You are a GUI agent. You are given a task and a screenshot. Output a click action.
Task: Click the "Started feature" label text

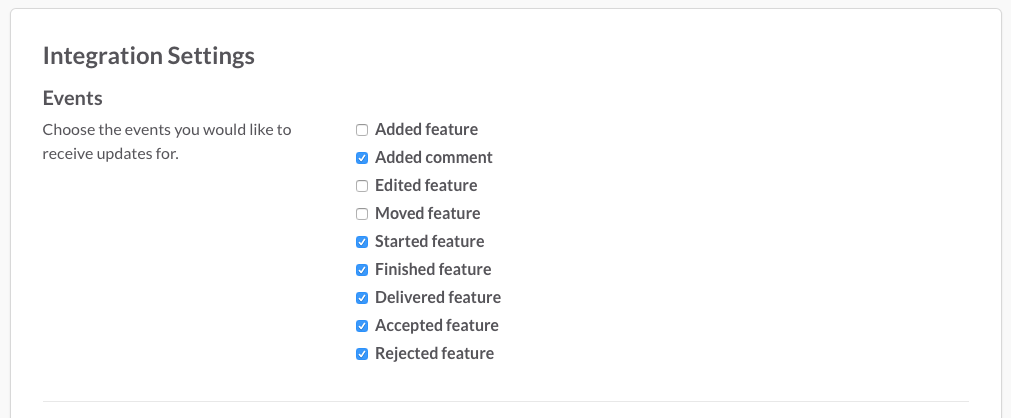(x=429, y=241)
